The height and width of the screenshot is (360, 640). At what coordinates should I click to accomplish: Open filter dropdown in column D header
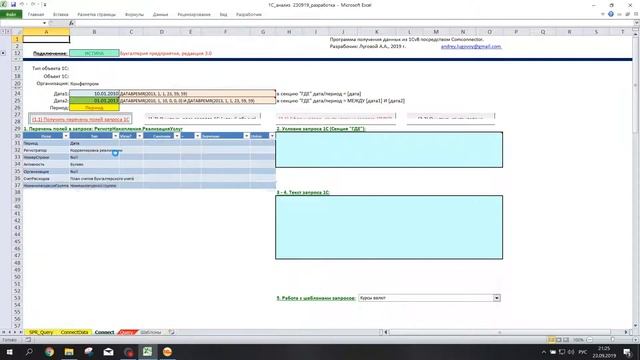click(177, 136)
